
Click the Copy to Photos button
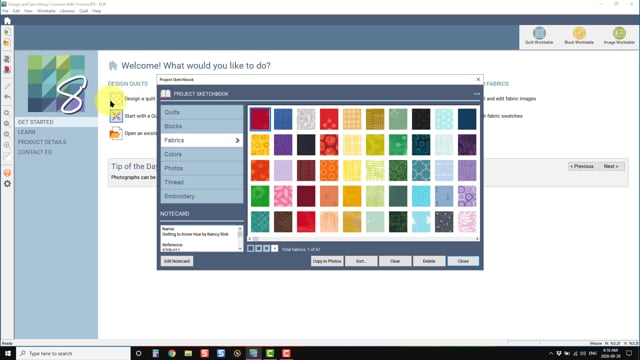[x=327, y=261]
